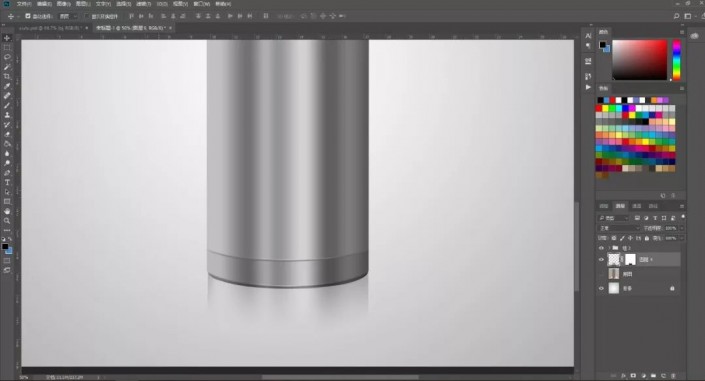Screen dimensions: 705x381
Task: Click the foreground color swatch in toolbox
Action: click(5, 246)
